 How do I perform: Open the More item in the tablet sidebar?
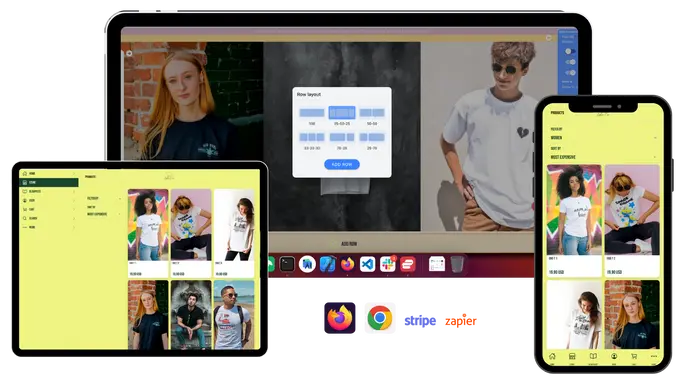tap(49, 227)
